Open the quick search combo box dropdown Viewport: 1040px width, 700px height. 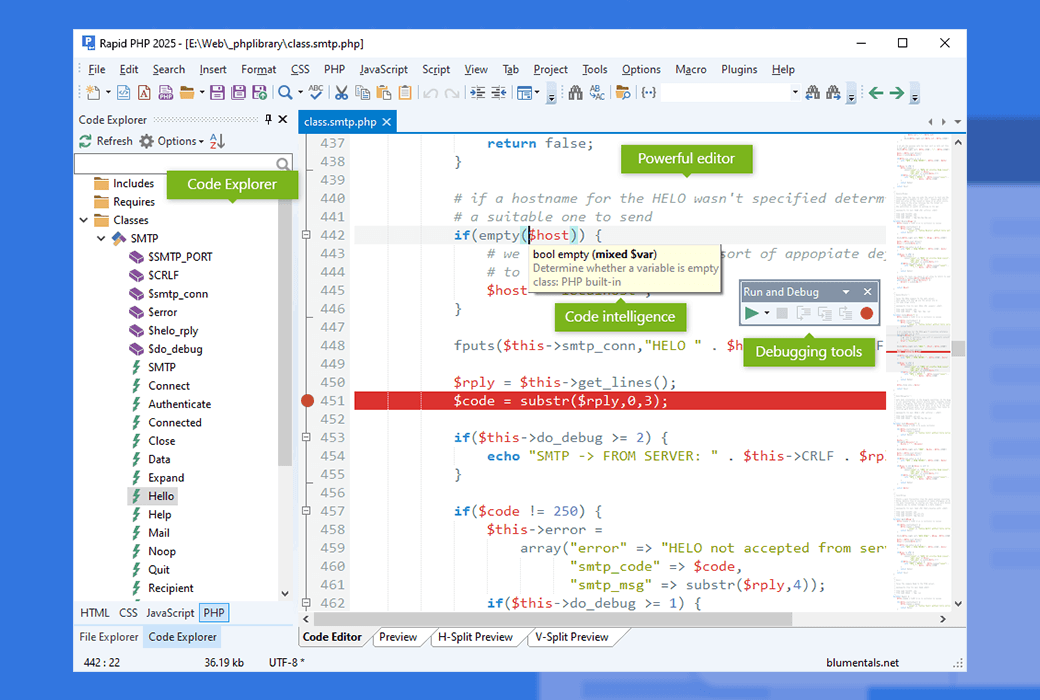click(795, 93)
